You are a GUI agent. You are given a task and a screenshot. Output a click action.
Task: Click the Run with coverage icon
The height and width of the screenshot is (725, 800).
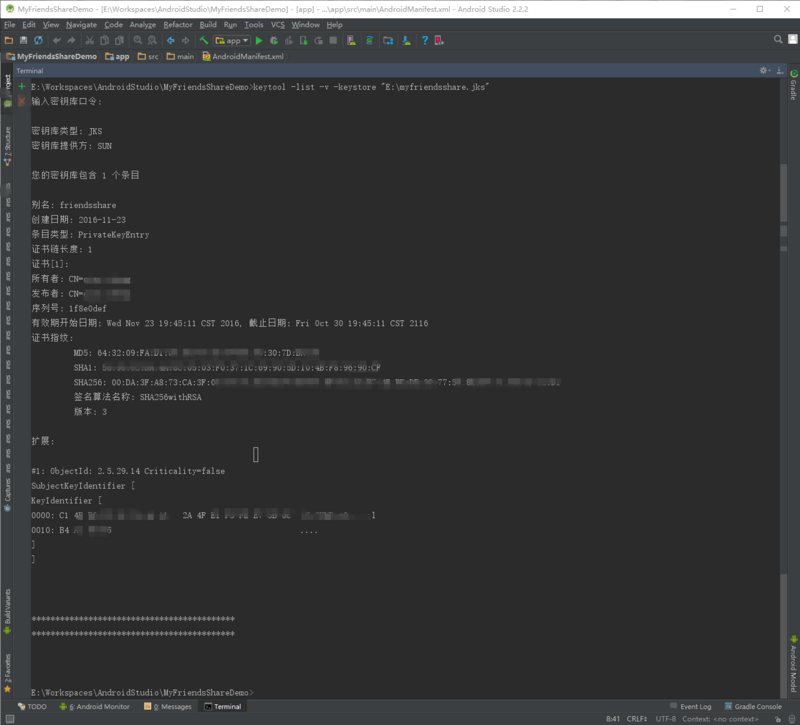pos(289,40)
